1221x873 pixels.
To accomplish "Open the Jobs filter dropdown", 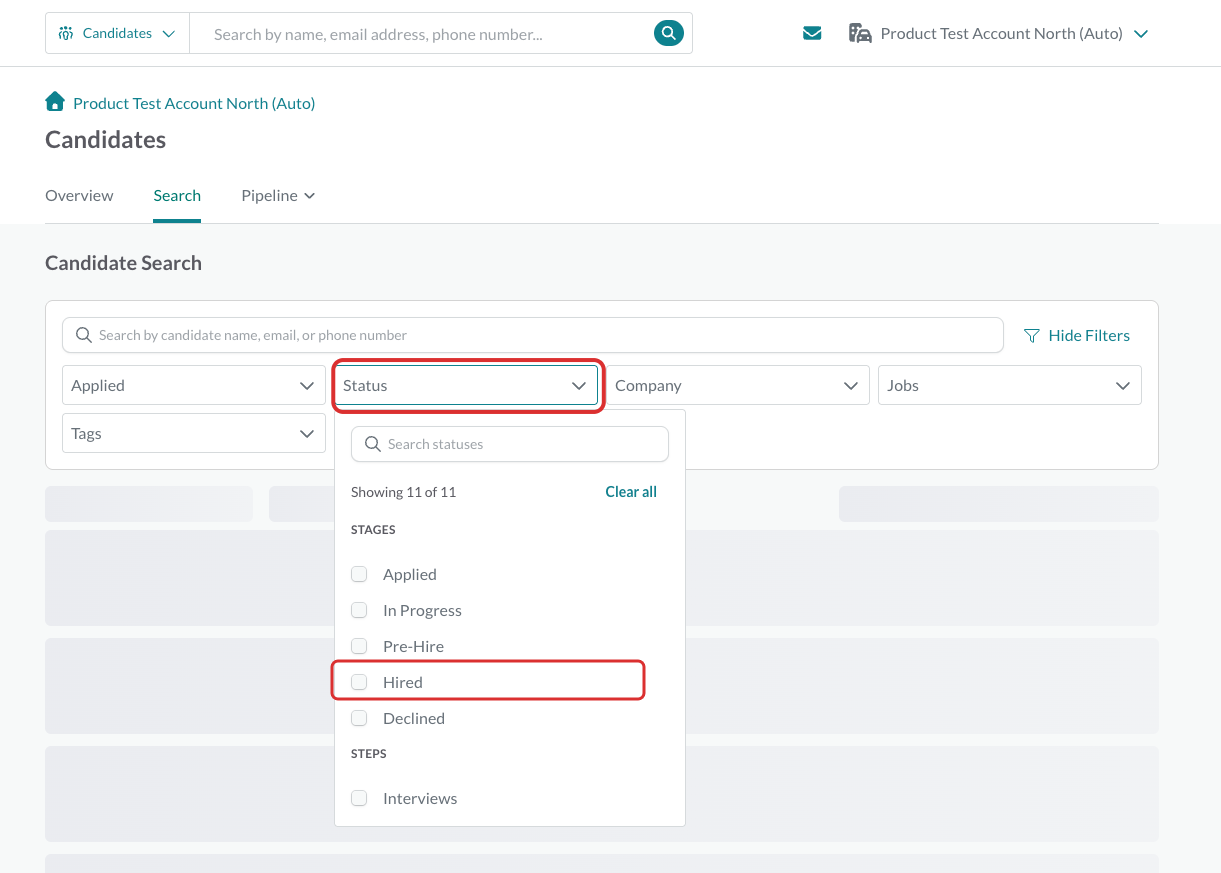I will [x=1010, y=385].
